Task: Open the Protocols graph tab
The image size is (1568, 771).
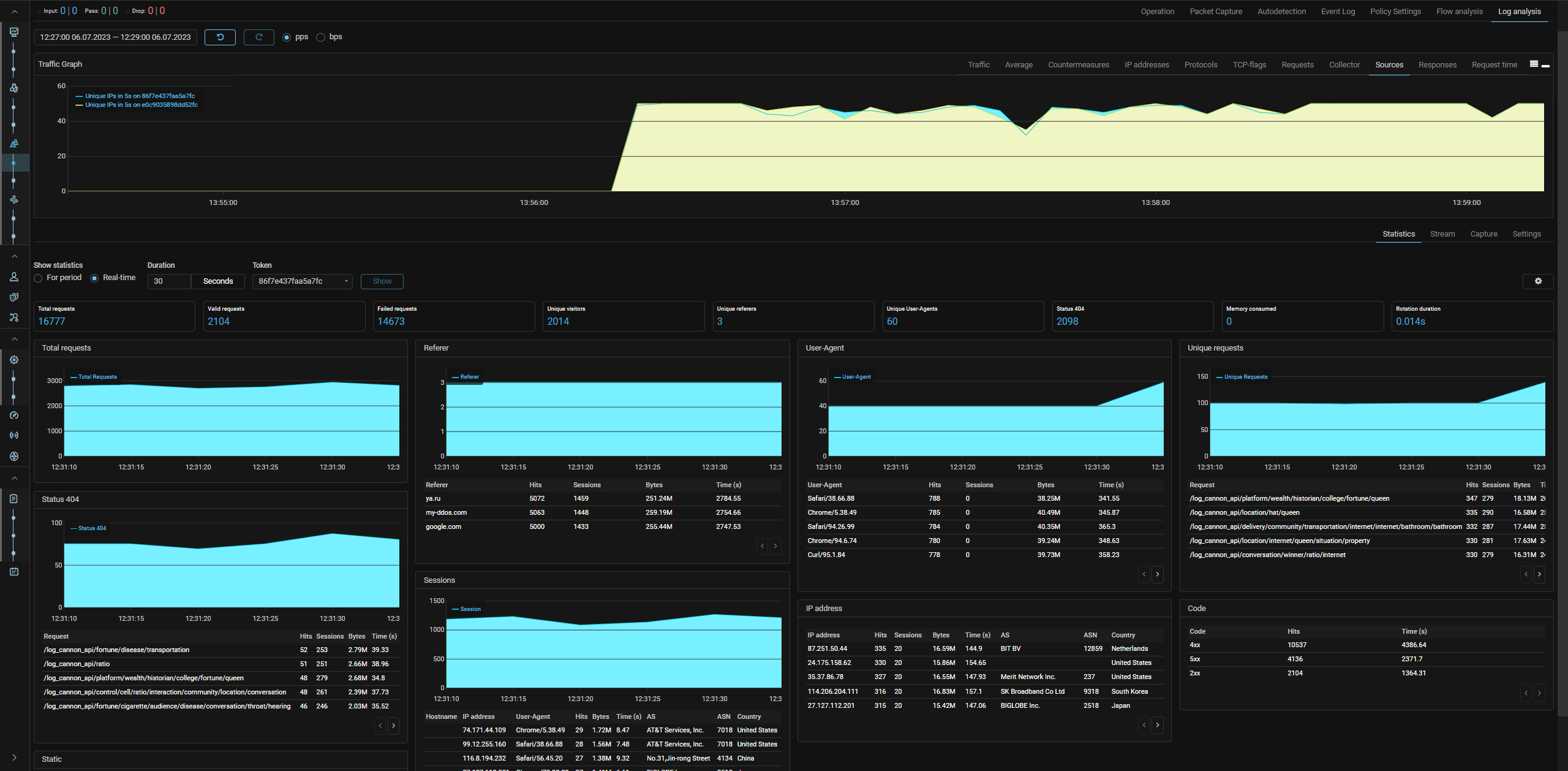Action: point(1200,65)
